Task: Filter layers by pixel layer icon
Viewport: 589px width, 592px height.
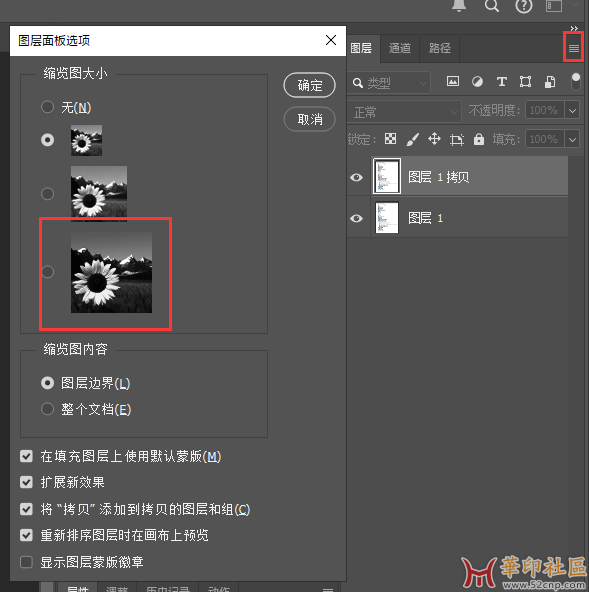Action: pos(453,81)
